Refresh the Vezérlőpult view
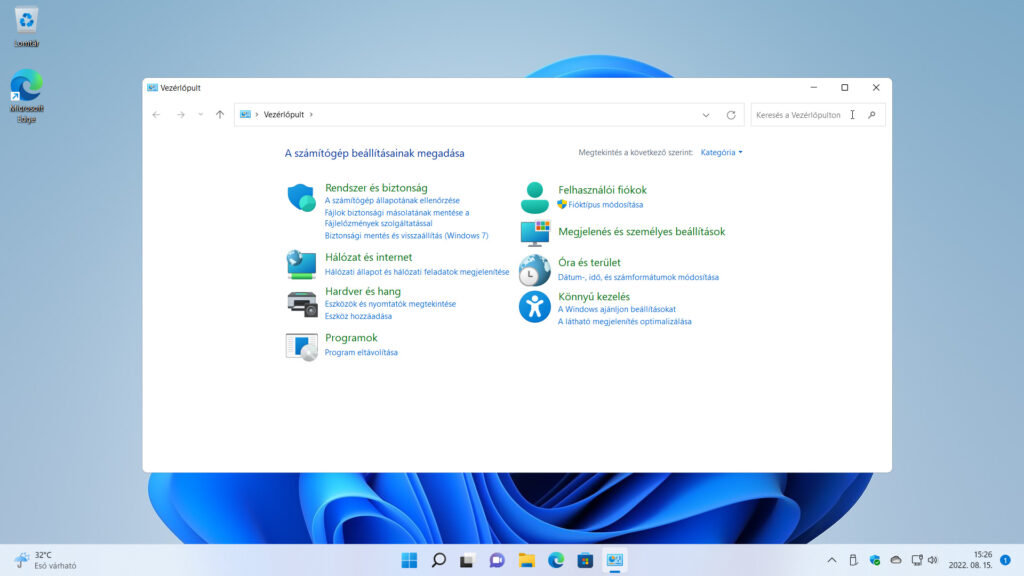Screen dimensions: 1024x576 (731, 115)
